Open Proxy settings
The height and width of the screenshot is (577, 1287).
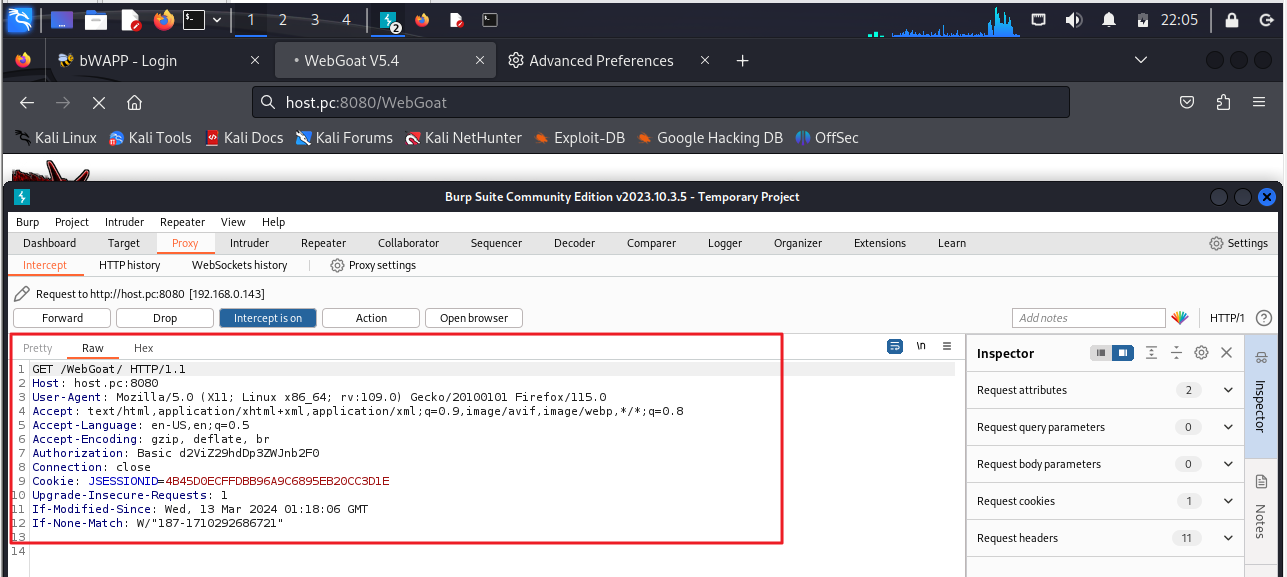pos(373,265)
